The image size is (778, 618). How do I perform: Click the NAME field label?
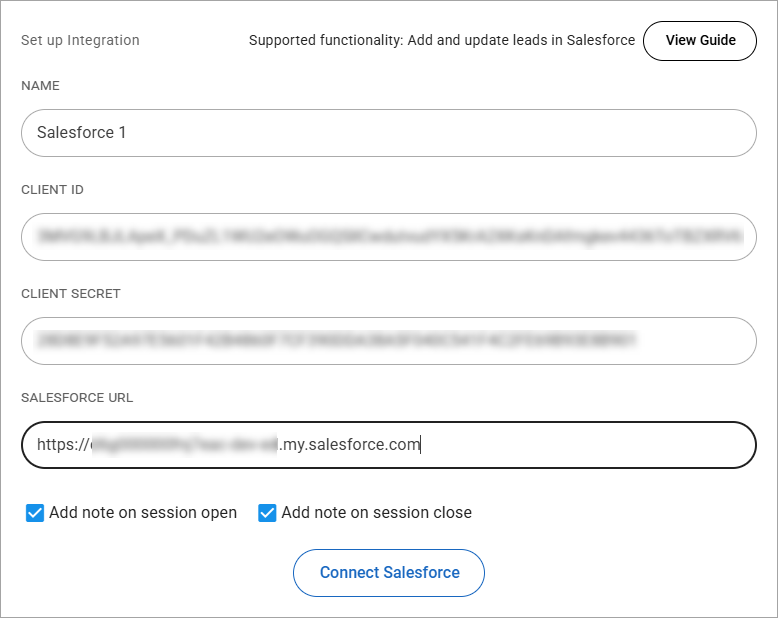(40, 86)
